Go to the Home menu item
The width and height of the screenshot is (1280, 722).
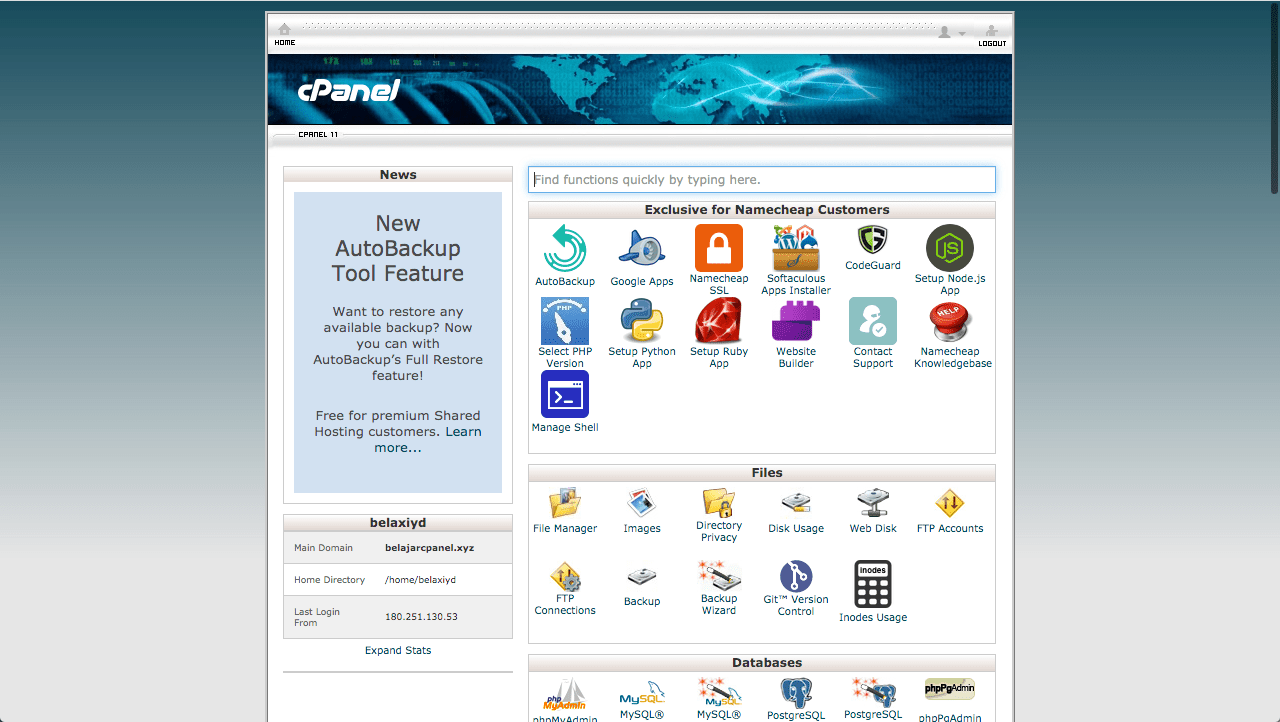[284, 35]
